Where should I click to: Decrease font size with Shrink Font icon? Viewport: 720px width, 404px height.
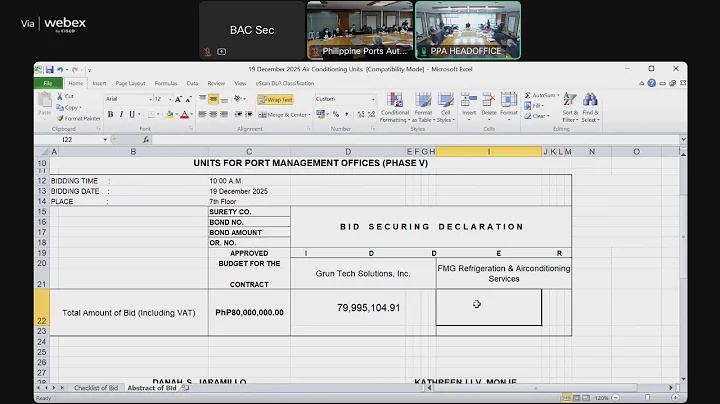click(x=188, y=99)
